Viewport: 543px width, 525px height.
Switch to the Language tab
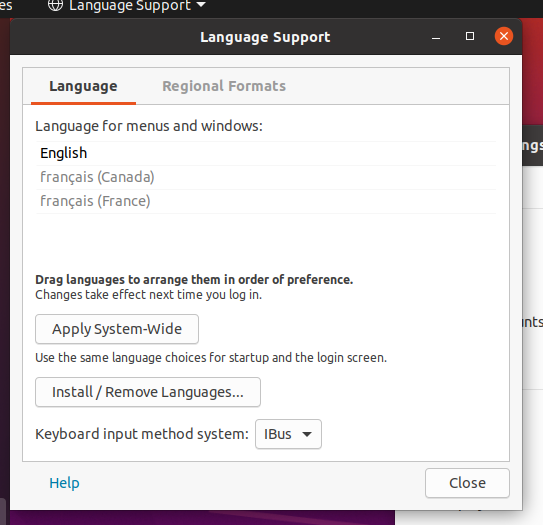click(83, 86)
